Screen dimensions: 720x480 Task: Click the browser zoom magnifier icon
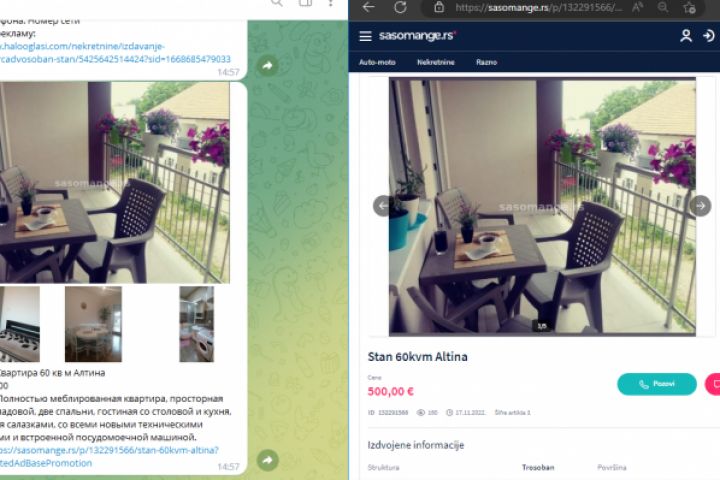(x=663, y=7)
